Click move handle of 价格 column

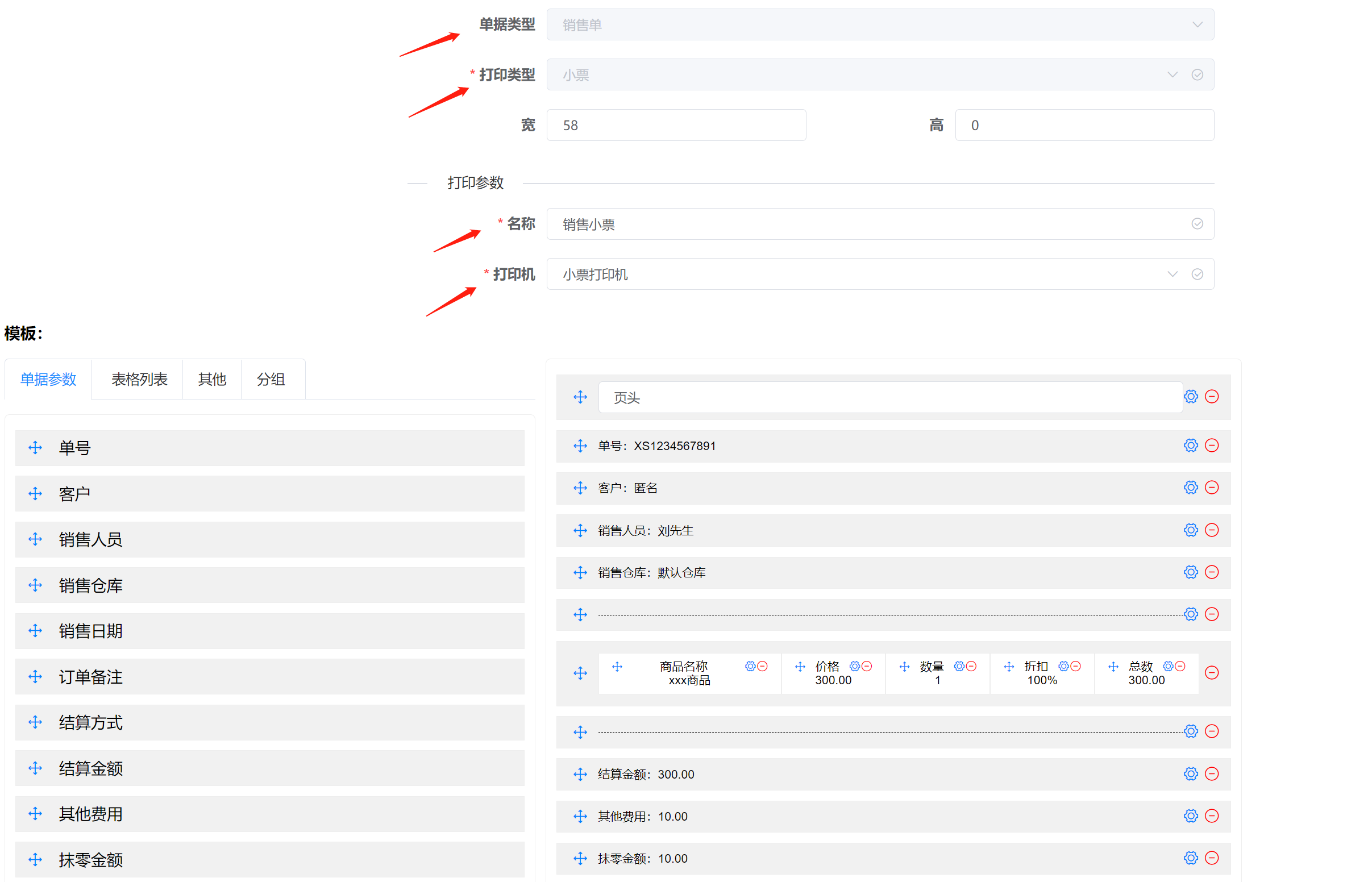pyautogui.click(x=800, y=667)
